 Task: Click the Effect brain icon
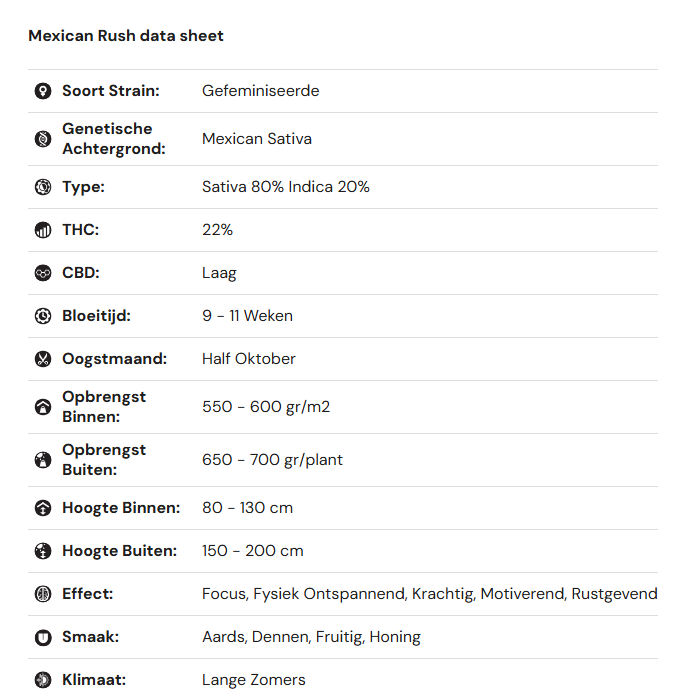43,594
